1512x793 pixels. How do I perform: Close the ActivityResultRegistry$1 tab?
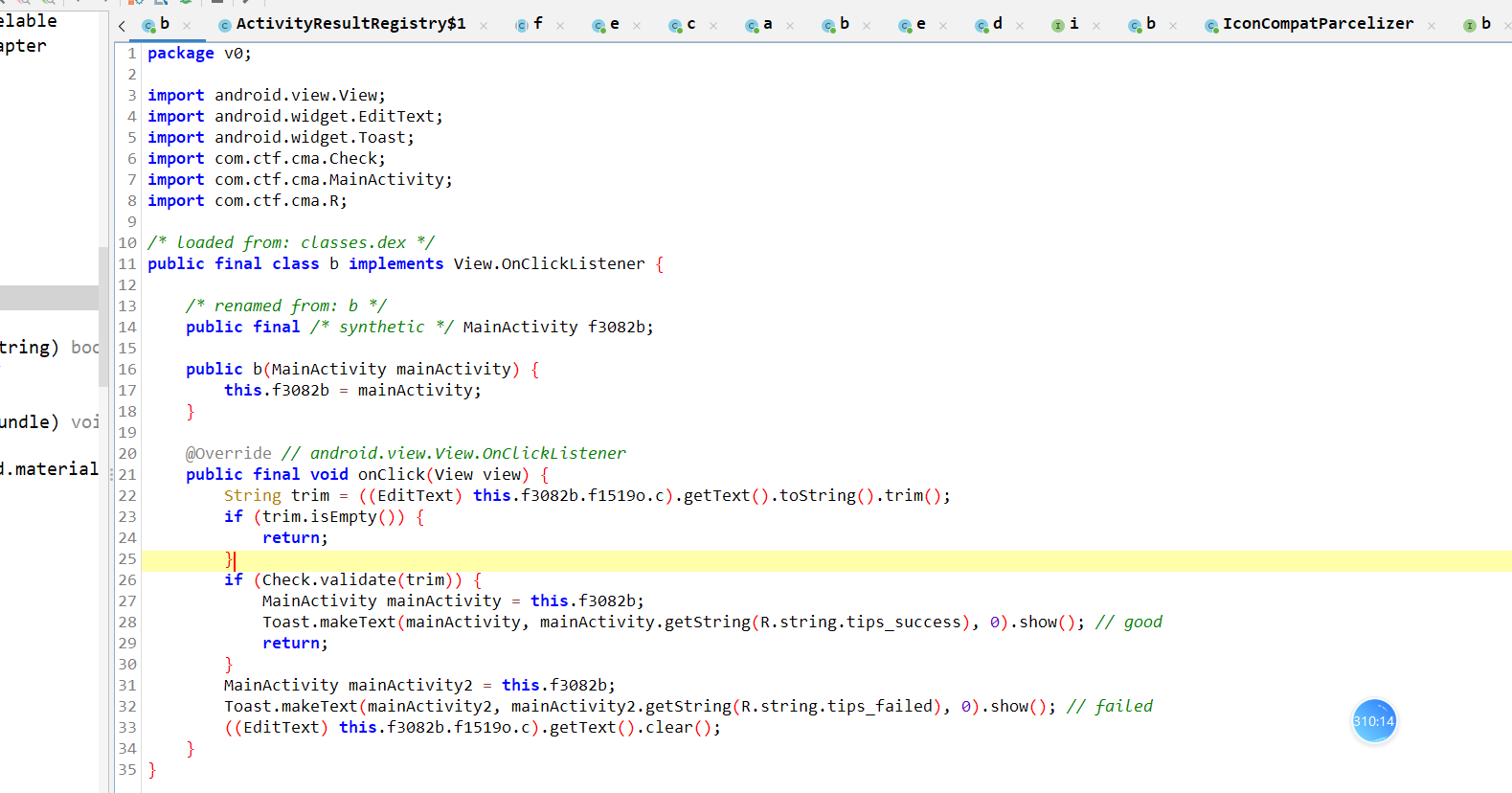pyautogui.click(x=484, y=26)
